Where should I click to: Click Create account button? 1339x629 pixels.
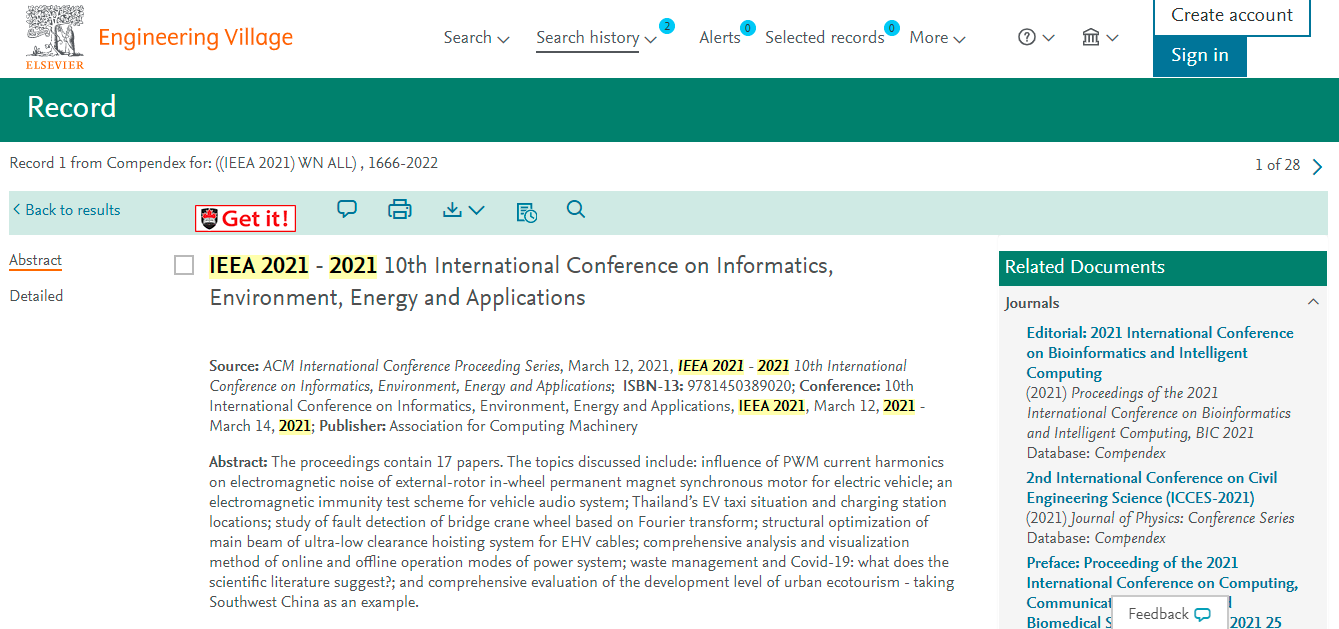tap(1232, 15)
